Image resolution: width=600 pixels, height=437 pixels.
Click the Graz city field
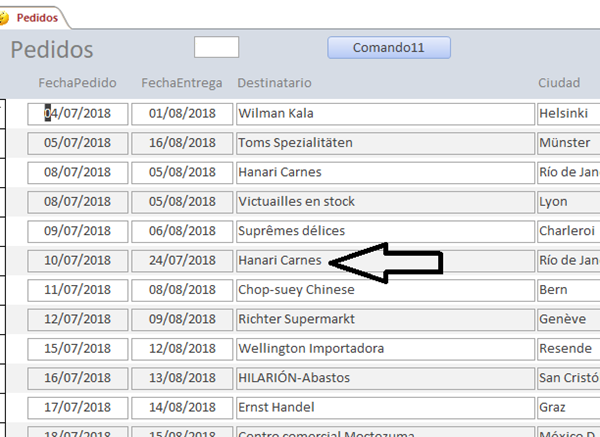[x=569, y=408]
